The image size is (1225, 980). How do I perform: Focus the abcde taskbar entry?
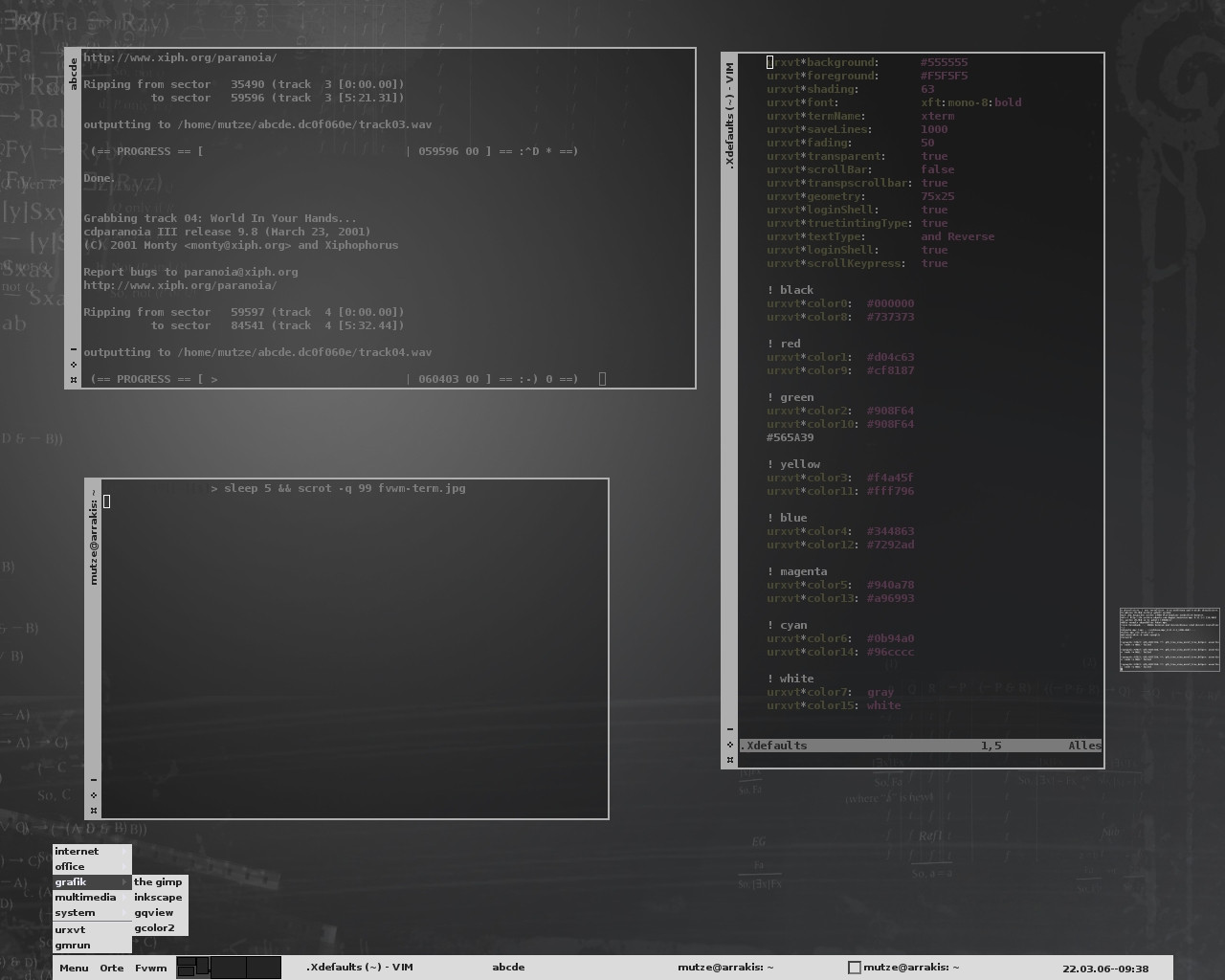click(x=508, y=968)
